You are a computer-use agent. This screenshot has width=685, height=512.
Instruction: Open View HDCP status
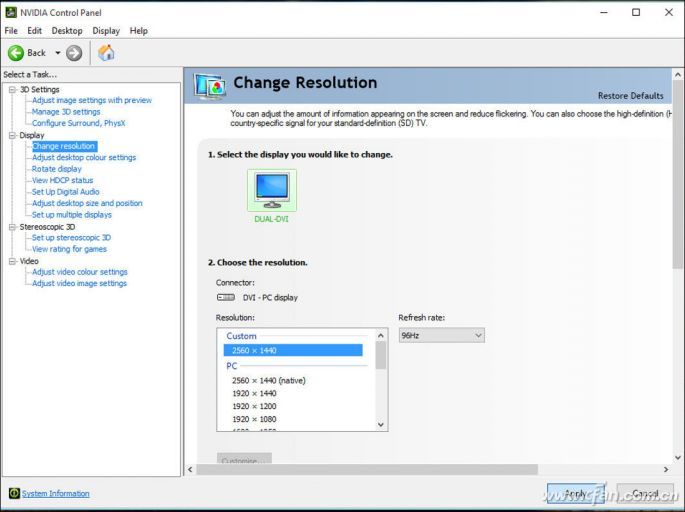[62, 180]
